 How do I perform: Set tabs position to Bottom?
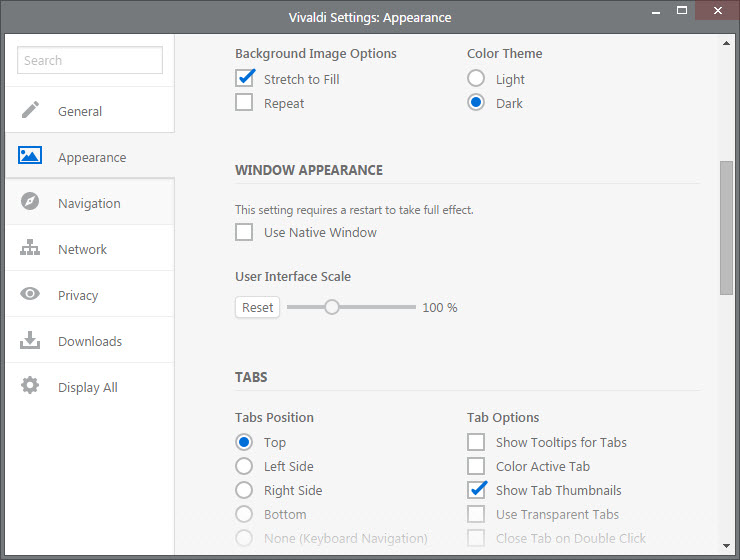tap(244, 514)
